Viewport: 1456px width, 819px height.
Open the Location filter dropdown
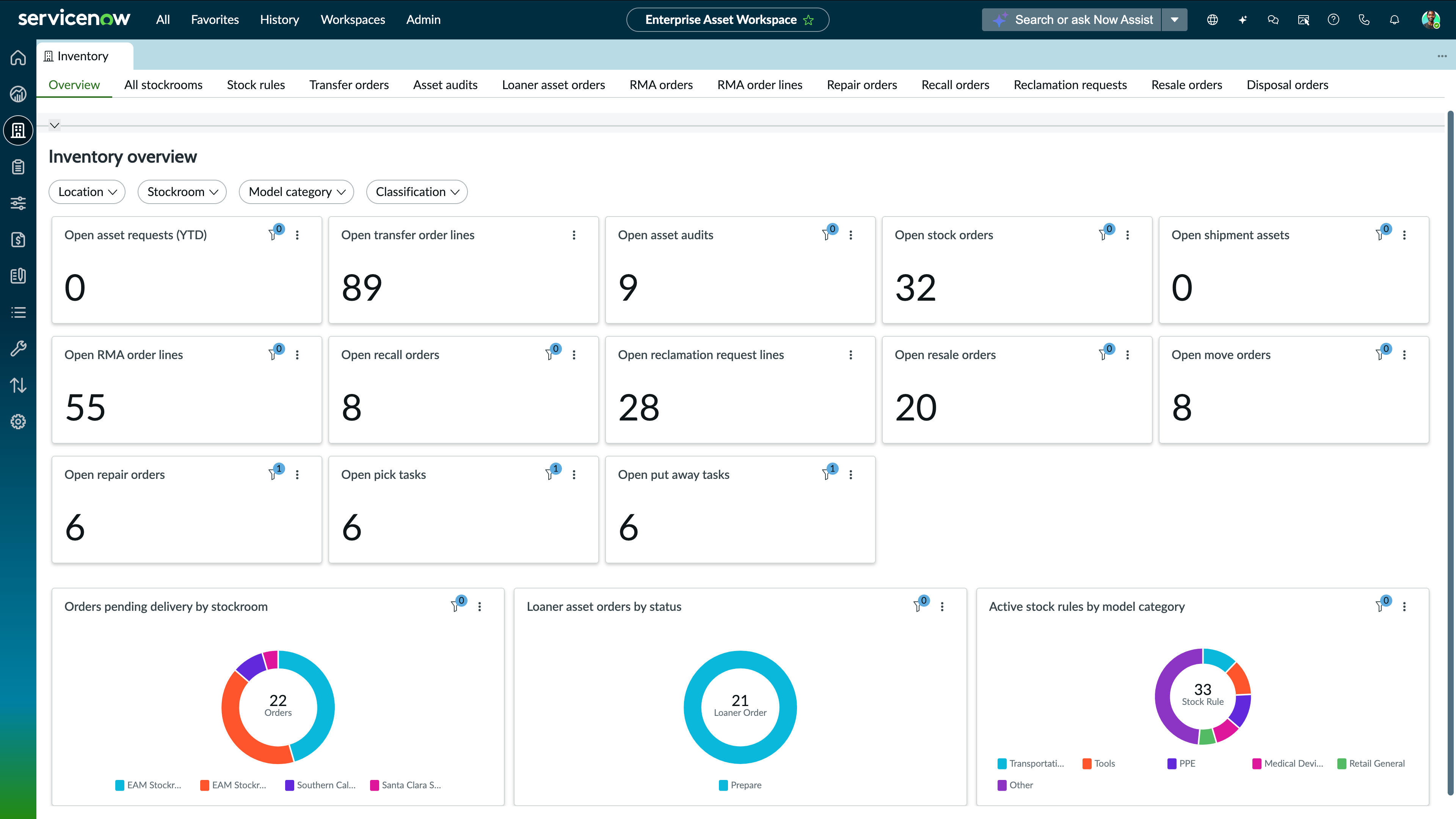click(87, 191)
